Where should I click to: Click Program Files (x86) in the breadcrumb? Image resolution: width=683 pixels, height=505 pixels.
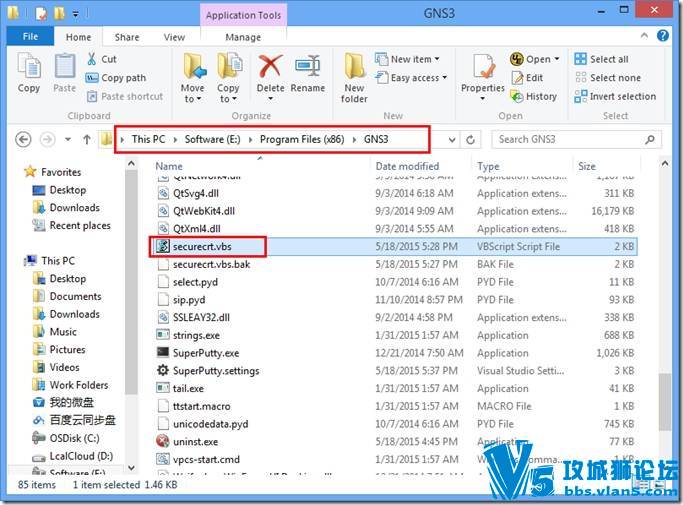click(x=302, y=139)
